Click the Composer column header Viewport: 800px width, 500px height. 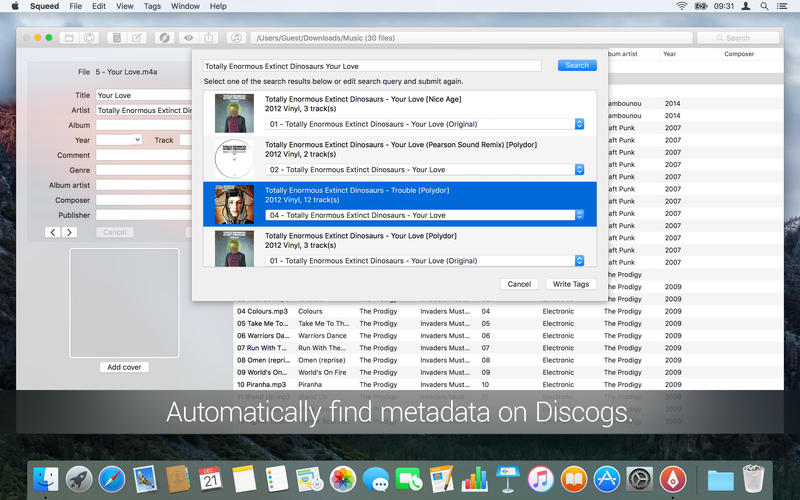[x=739, y=54]
